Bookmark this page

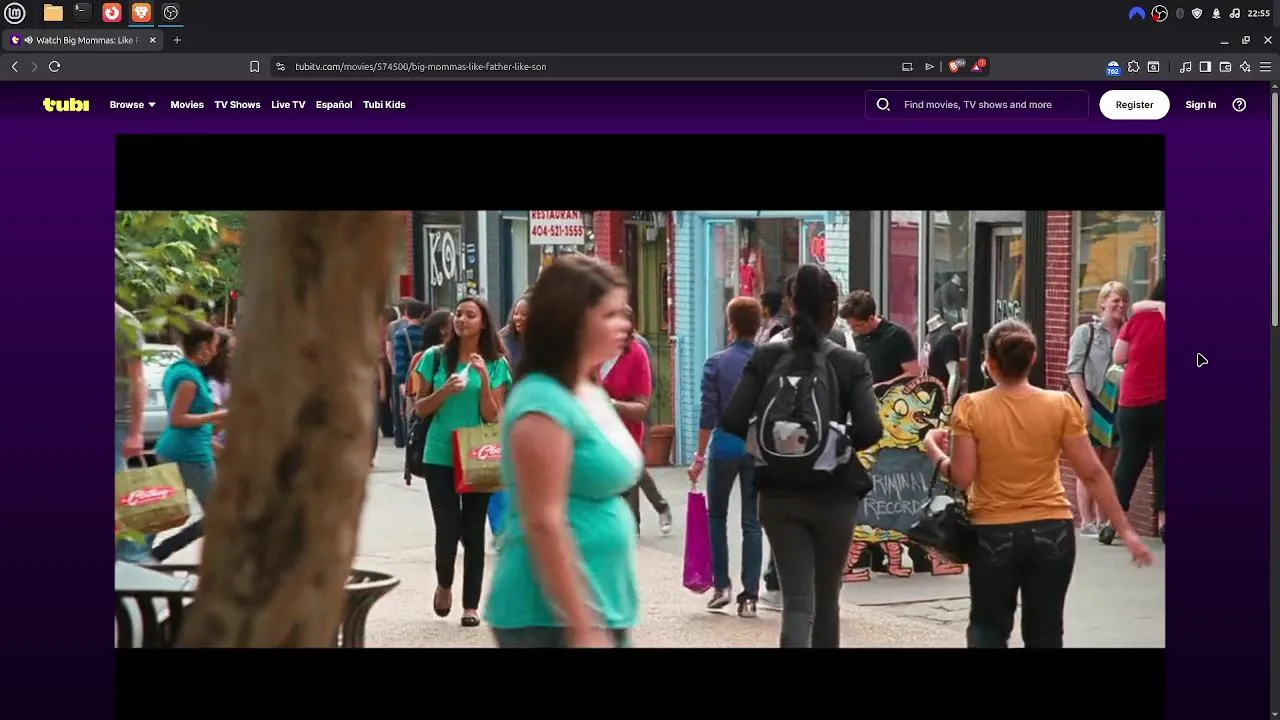[254, 66]
